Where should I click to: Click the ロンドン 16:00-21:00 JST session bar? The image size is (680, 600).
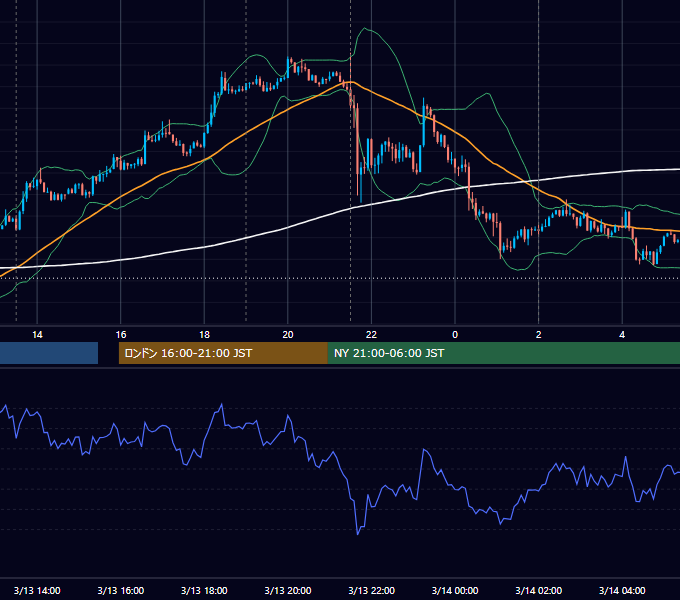223,353
